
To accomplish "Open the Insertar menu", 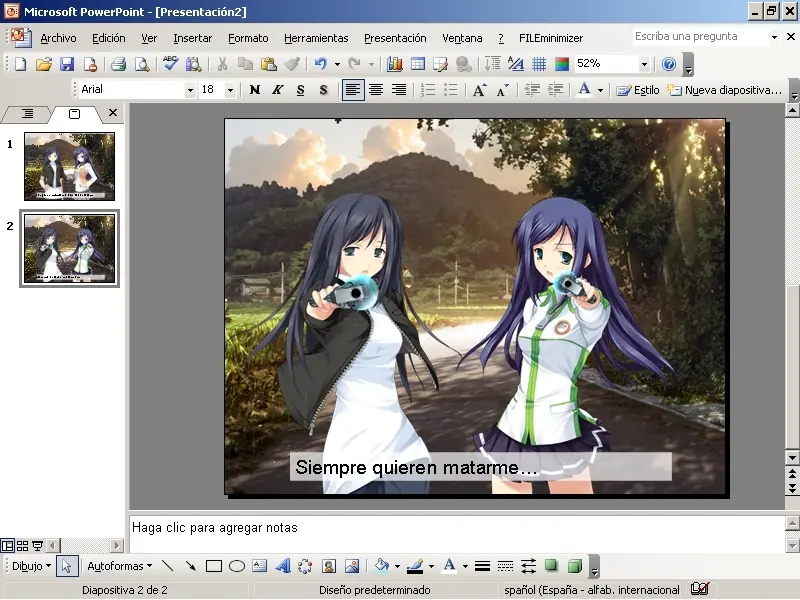I will (192, 38).
